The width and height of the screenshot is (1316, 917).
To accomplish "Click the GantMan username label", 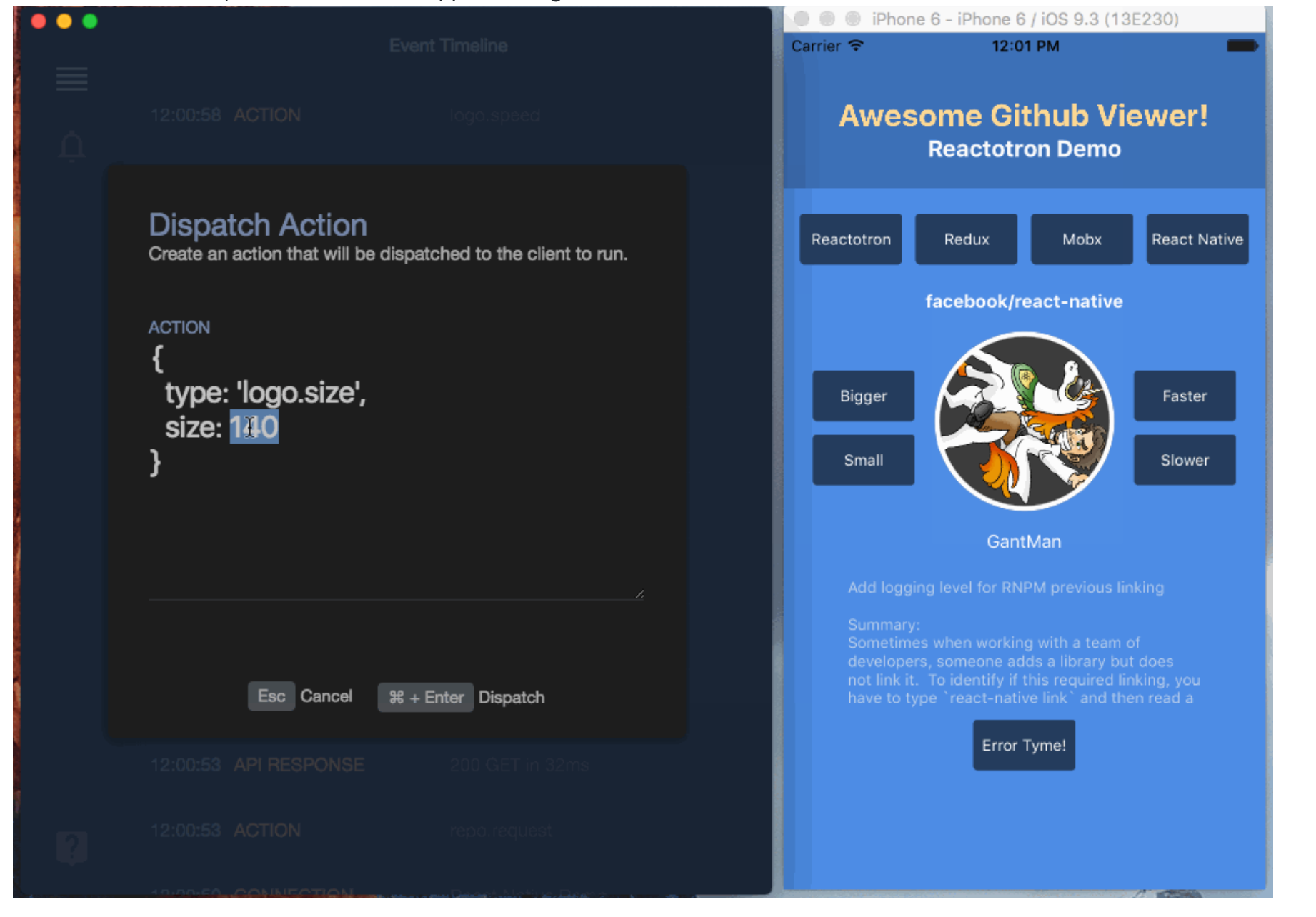I will click(1024, 541).
